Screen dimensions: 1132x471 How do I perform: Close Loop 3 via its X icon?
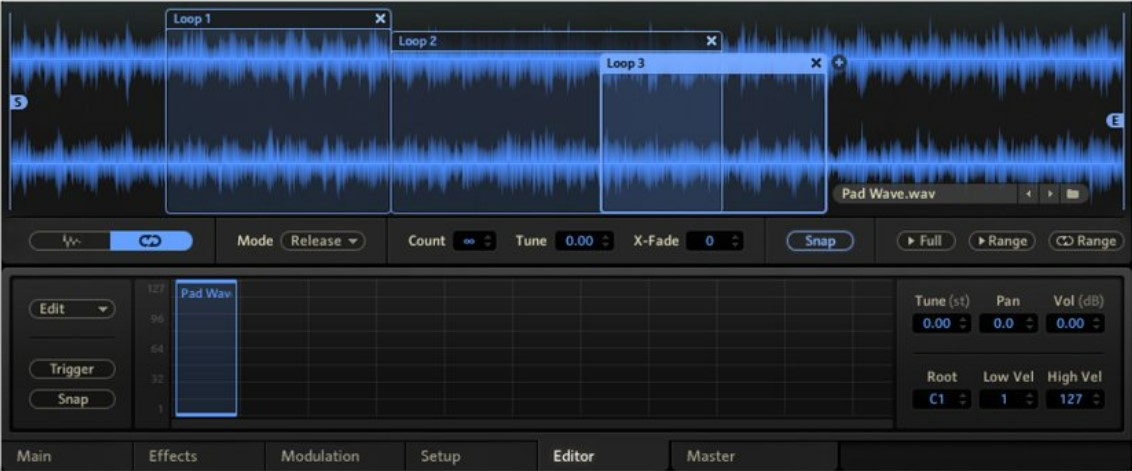click(x=816, y=63)
